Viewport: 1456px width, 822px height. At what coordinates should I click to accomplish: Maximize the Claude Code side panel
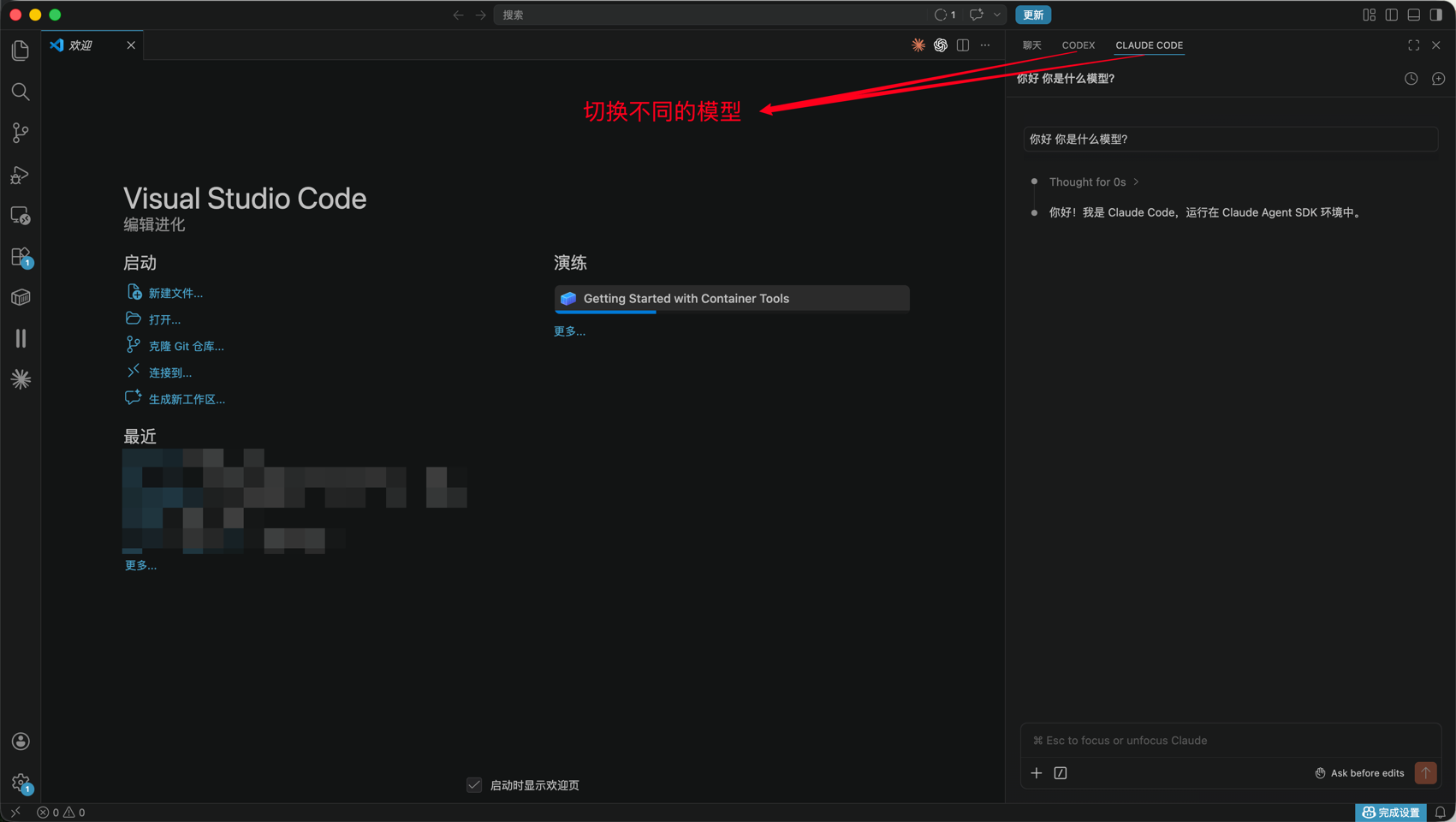(x=1414, y=45)
